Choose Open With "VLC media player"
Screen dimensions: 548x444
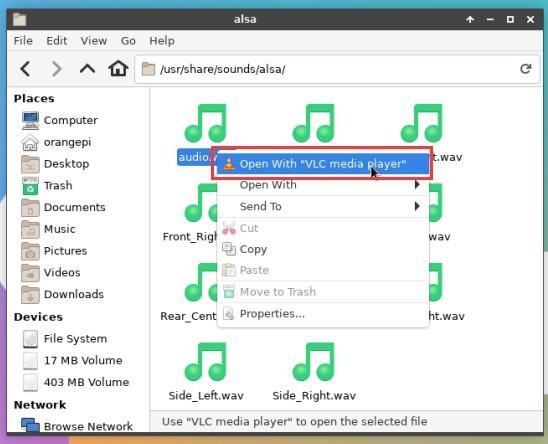coord(323,164)
